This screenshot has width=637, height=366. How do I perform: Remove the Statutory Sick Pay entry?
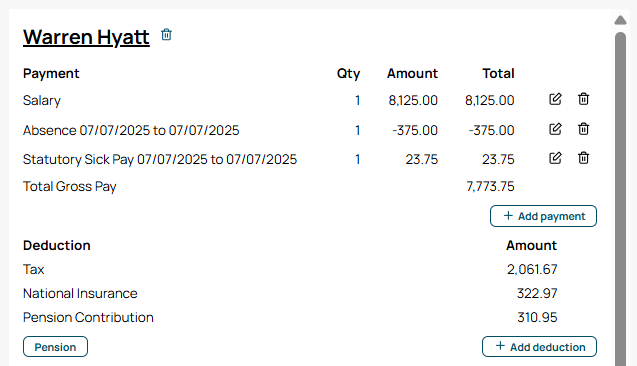click(x=583, y=158)
